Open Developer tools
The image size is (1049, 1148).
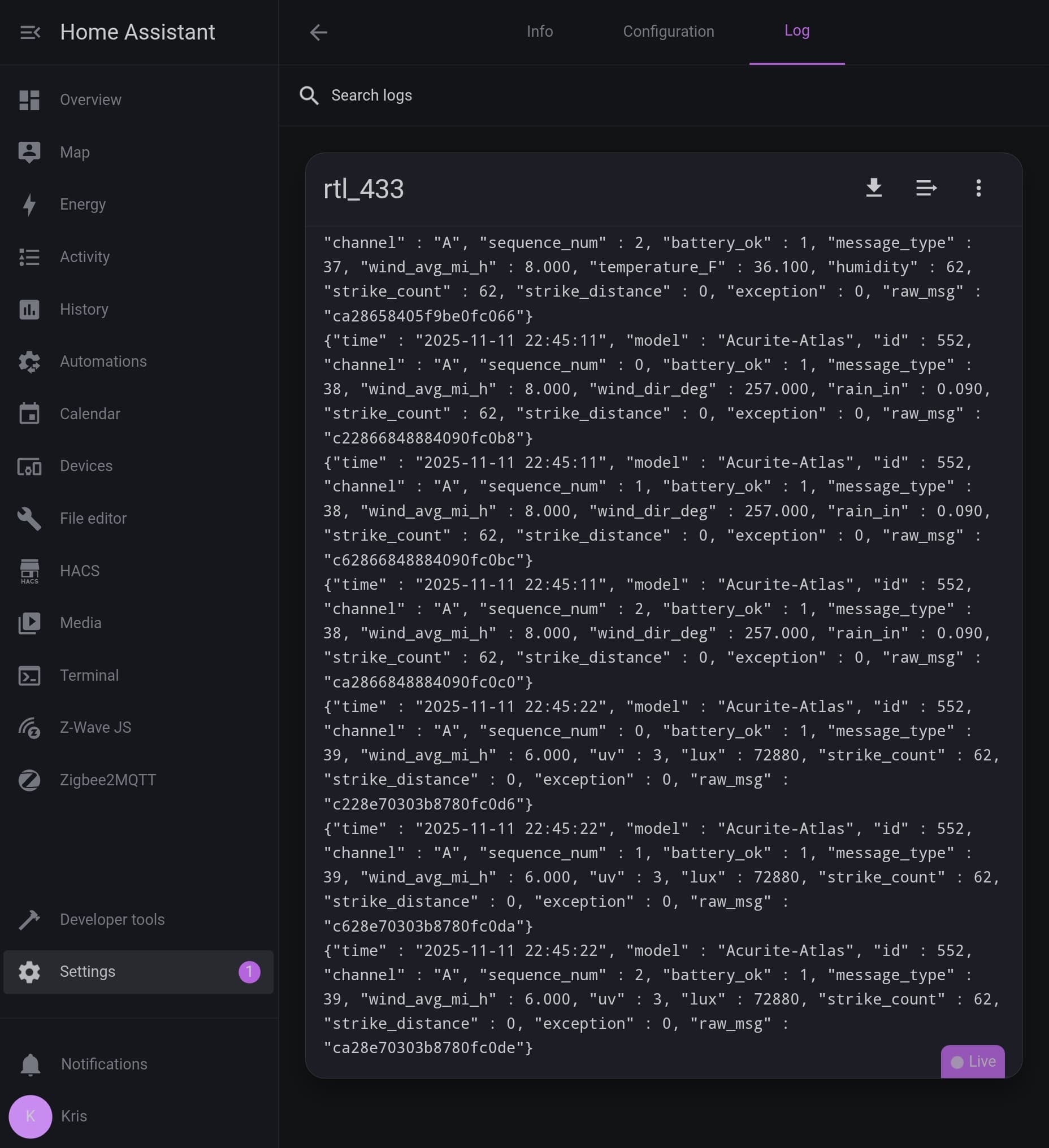coord(112,919)
